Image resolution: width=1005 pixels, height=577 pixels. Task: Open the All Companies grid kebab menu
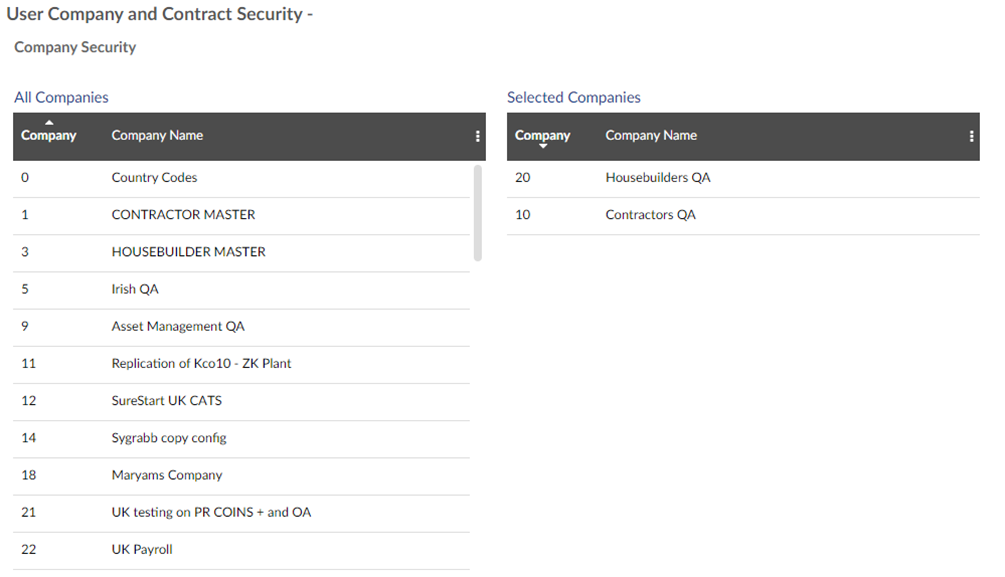click(x=478, y=136)
